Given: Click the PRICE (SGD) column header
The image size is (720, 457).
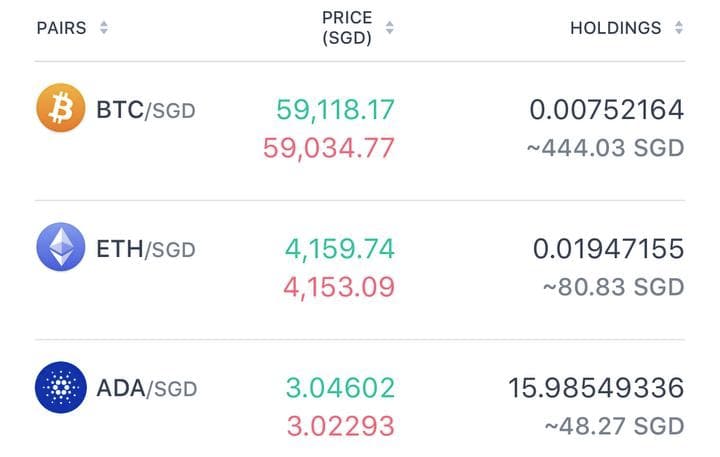Looking at the screenshot, I should [347, 28].
